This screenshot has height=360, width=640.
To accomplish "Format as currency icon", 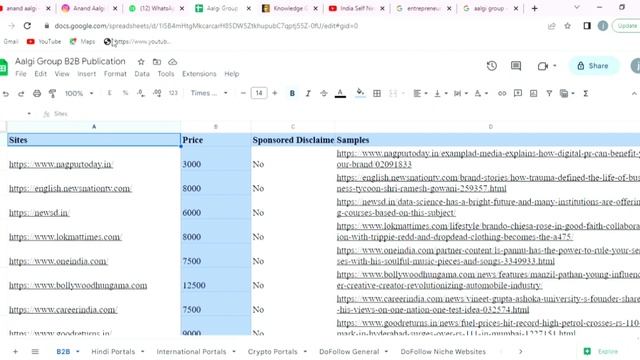I will (109, 93).
